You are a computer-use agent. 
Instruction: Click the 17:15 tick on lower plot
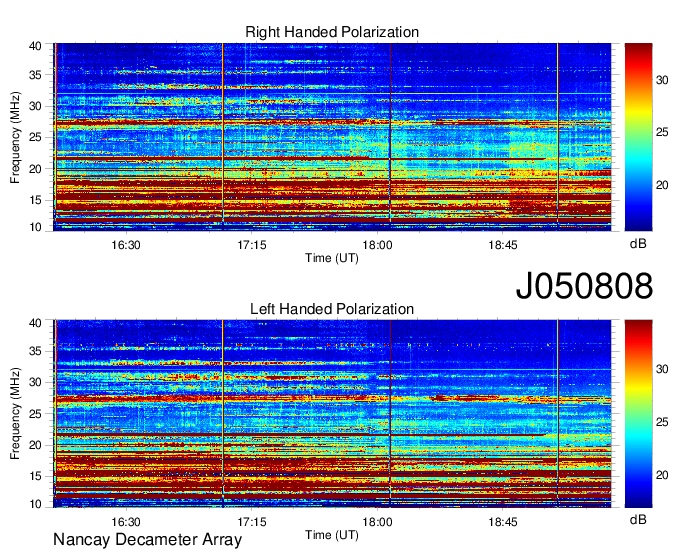coord(252,522)
